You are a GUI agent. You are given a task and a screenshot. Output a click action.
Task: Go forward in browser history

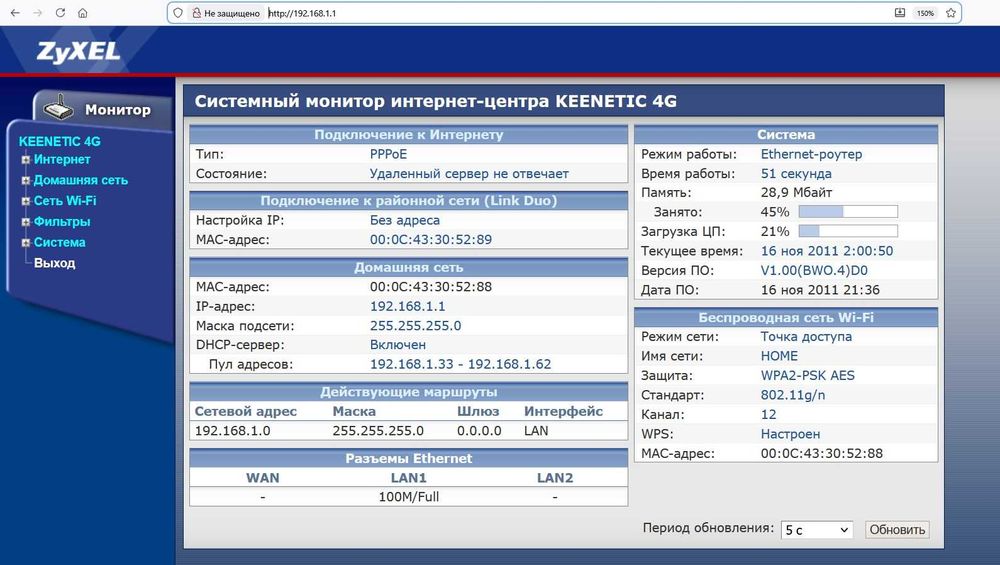pyautogui.click(x=38, y=13)
